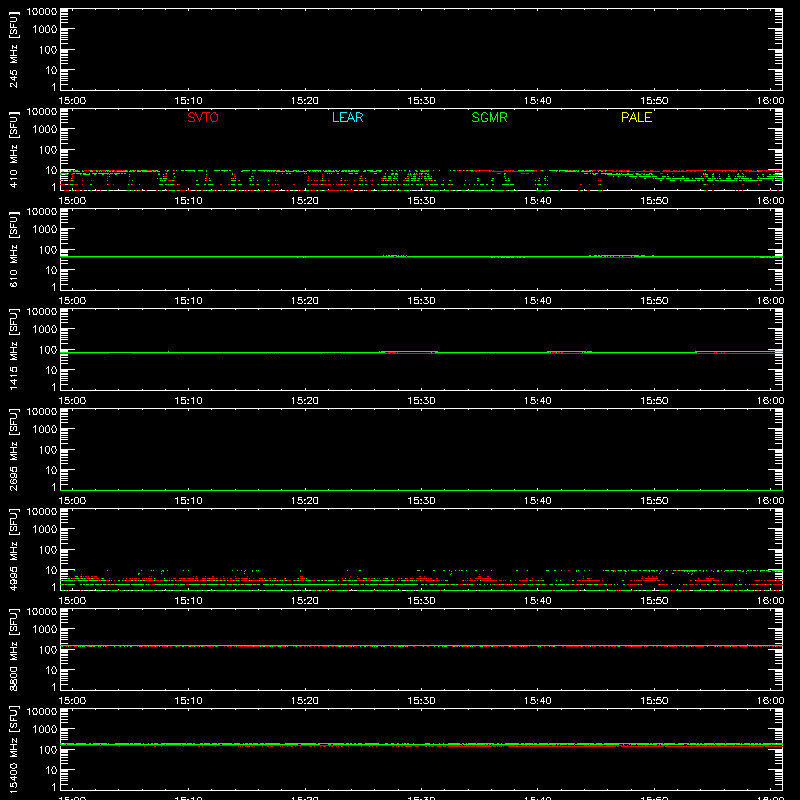Click 15:00 time label below 1415 MHz plot
Screen dimensions: 800x800
point(72,401)
